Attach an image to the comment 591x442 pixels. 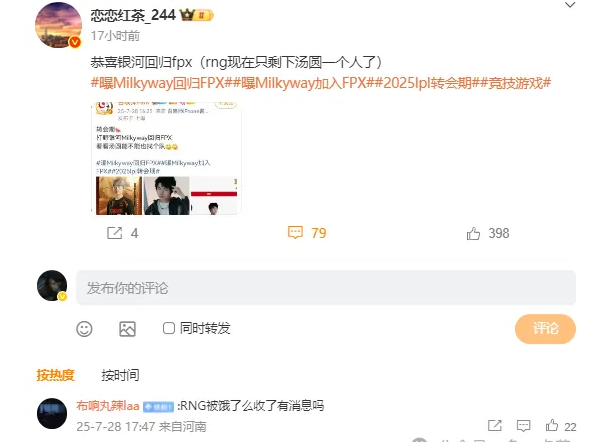click(127, 329)
